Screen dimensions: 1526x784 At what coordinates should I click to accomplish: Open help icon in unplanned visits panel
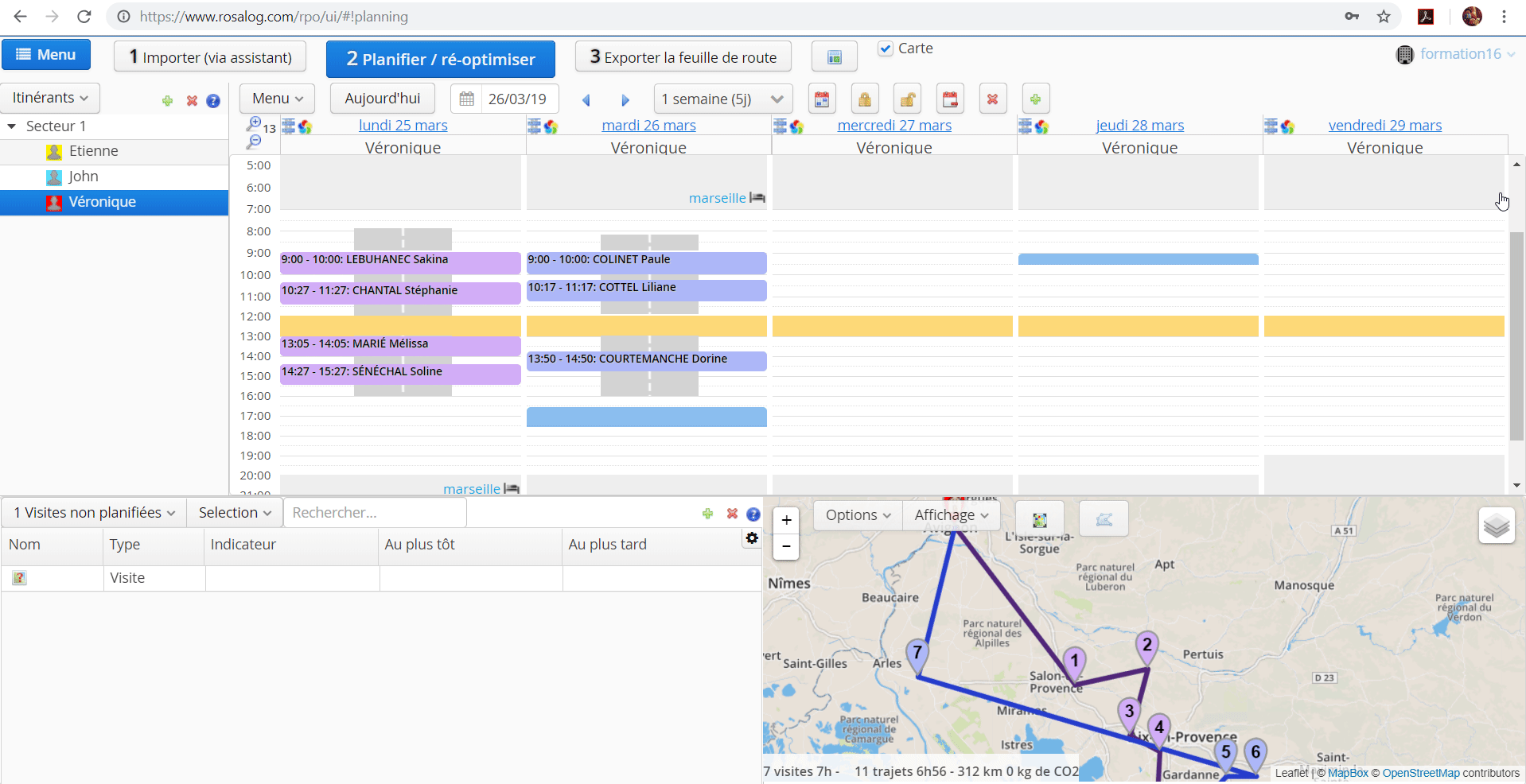click(753, 514)
